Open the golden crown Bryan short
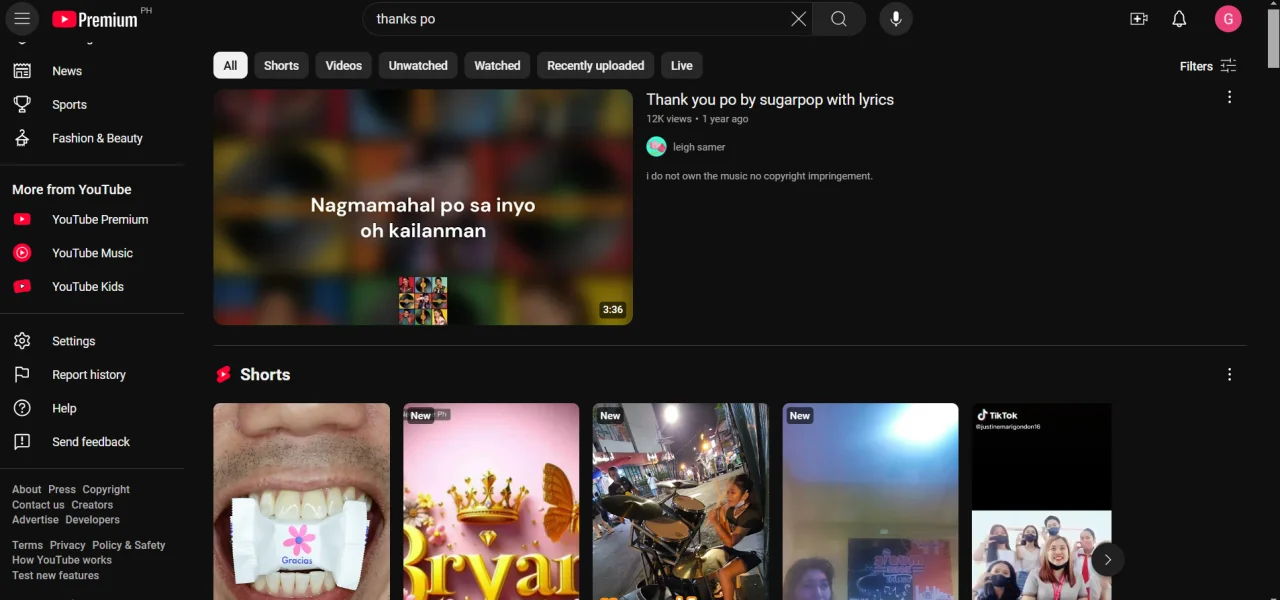1280x600 pixels. (x=491, y=501)
